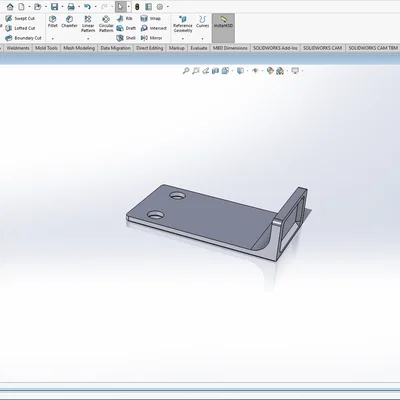Viewport: 400px width, 400px height.
Task: Select the Wrap feature tool
Action: pyautogui.click(x=151, y=18)
